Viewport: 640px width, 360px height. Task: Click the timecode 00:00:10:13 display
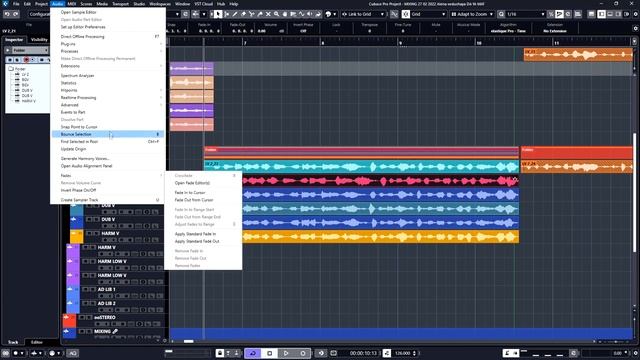pyautogui.click(x=363, y=353)
